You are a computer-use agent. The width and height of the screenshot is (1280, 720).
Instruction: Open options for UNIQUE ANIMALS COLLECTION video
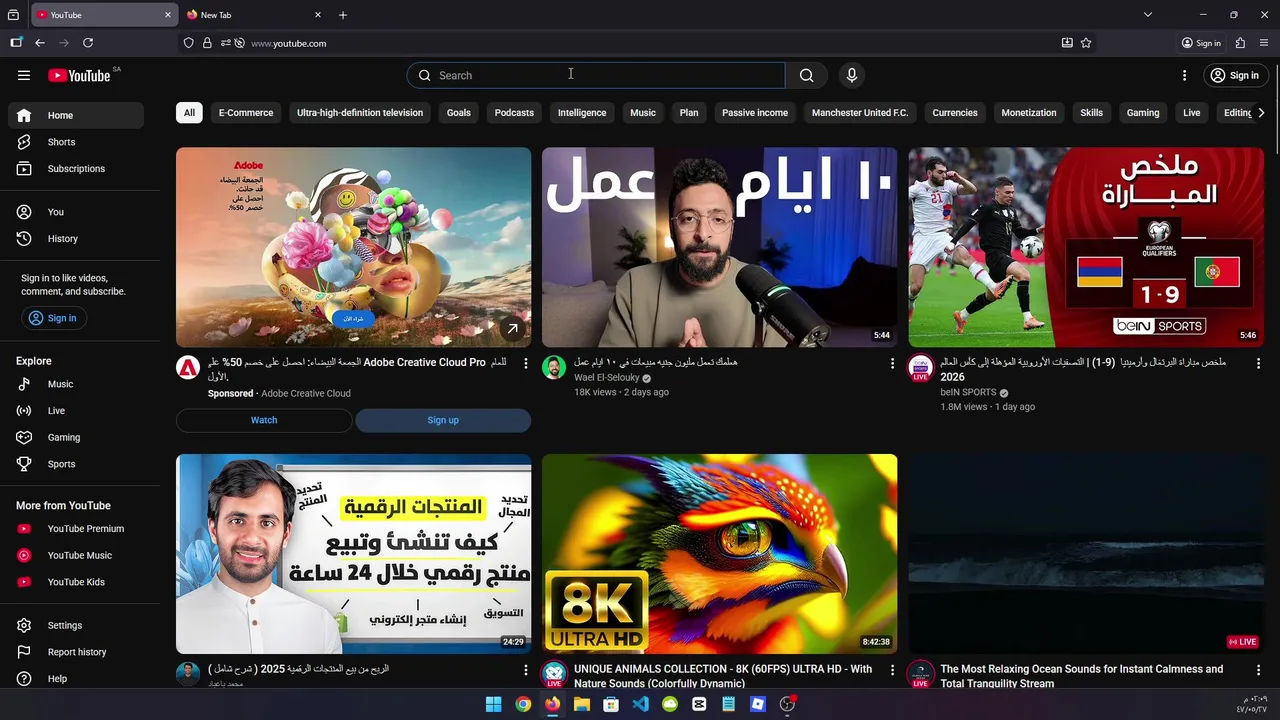point(892,670)
